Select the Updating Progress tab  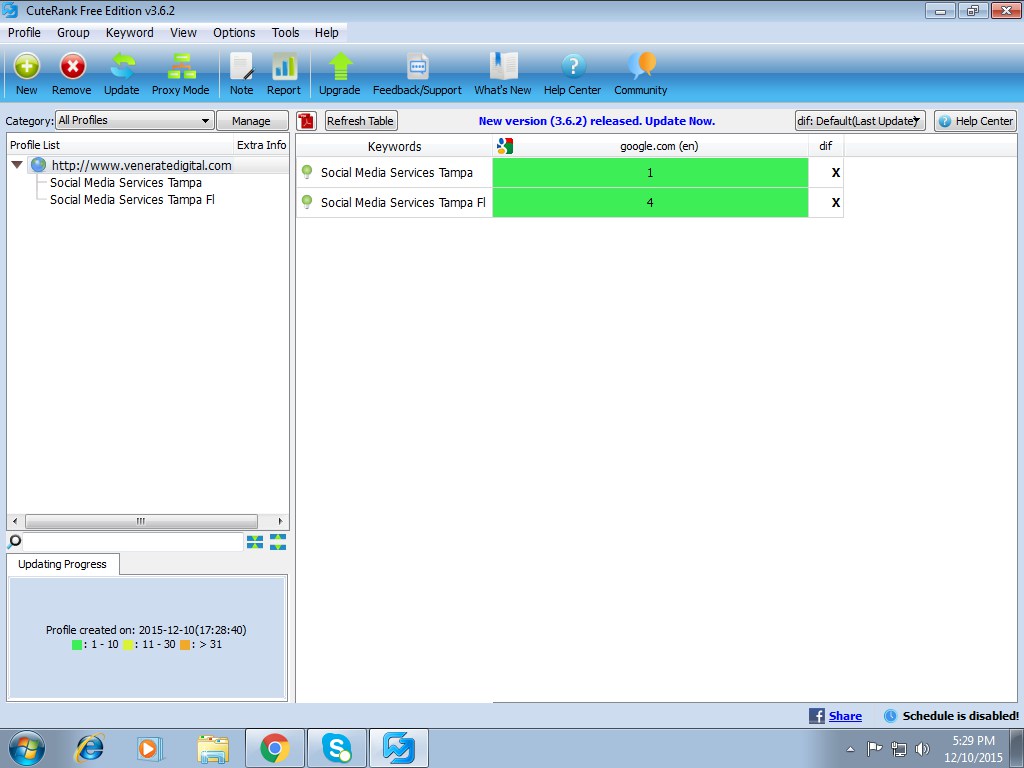(x=63, y=564)
